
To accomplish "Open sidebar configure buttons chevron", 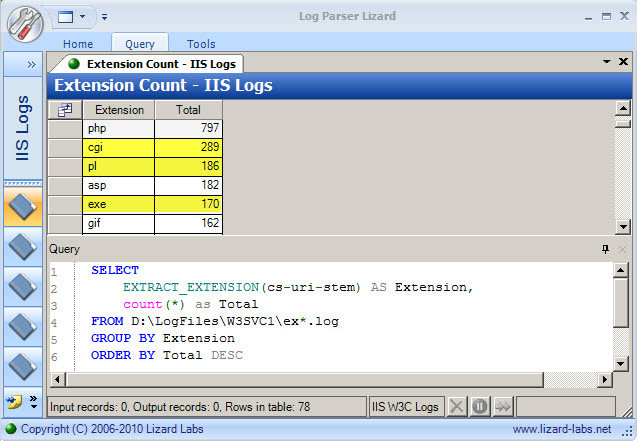I will coord(33,402).
